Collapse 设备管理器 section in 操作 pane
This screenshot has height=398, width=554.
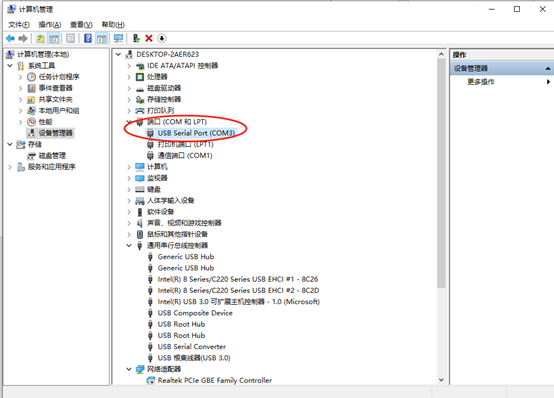(x=548, y=69)
